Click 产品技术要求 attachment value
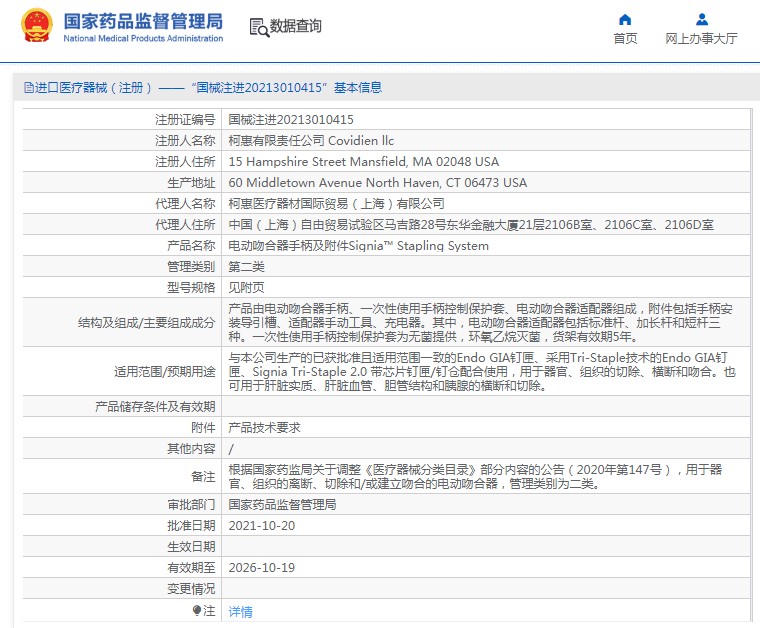 tap(264, 428)
